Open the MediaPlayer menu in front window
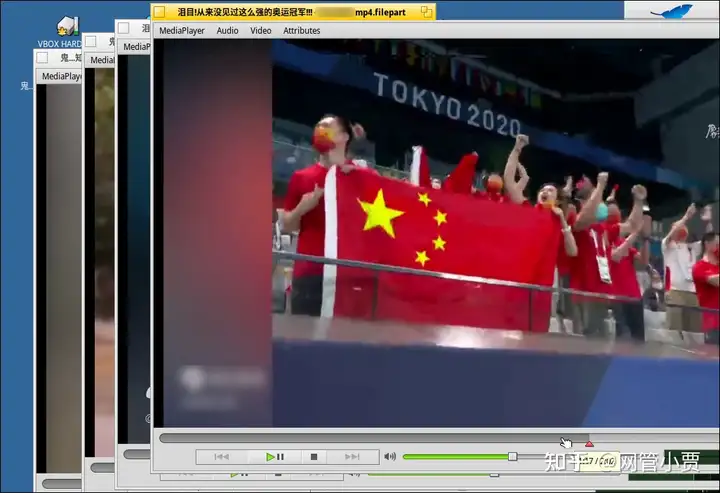This screenshot has width=720, height=493. tap(182, 30)
